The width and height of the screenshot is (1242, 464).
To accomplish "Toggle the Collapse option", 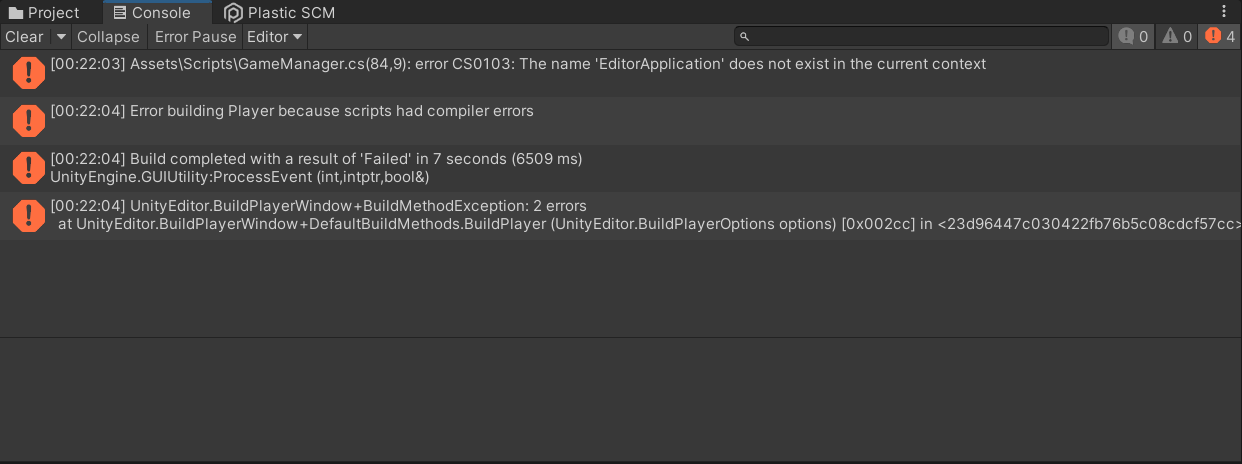I will tap(108, 37).
